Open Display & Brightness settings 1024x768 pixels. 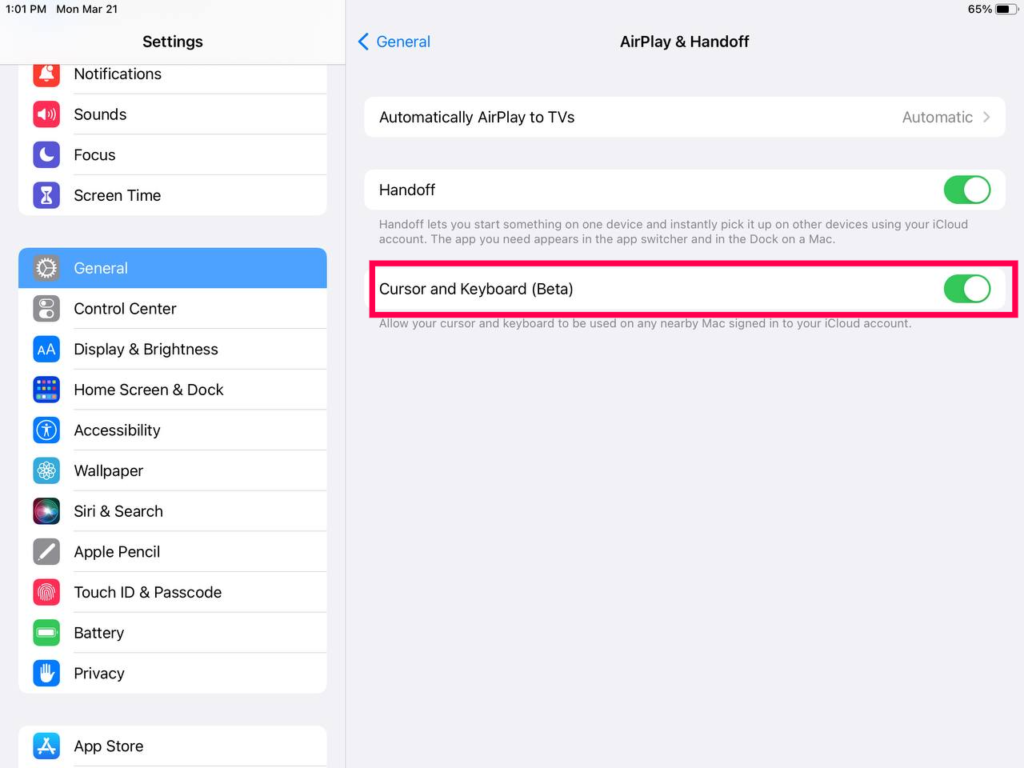coord(172,349)
